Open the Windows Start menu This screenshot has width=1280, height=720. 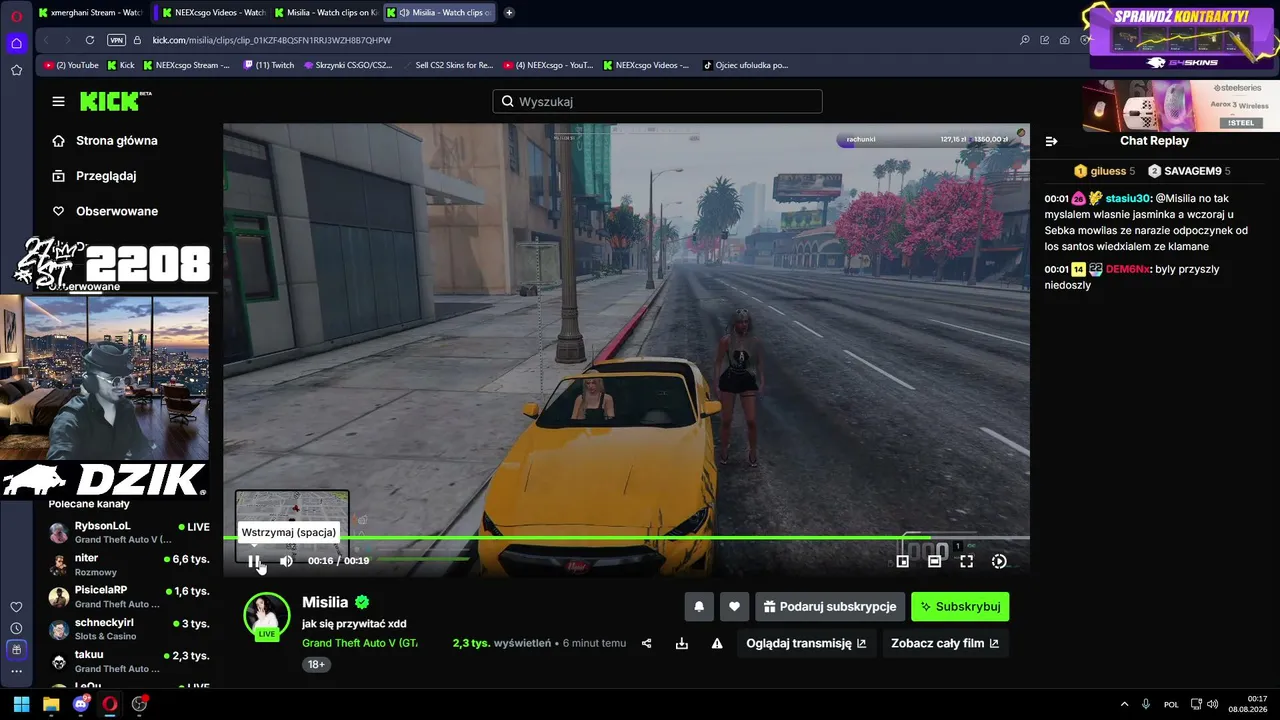pos(21,704)
